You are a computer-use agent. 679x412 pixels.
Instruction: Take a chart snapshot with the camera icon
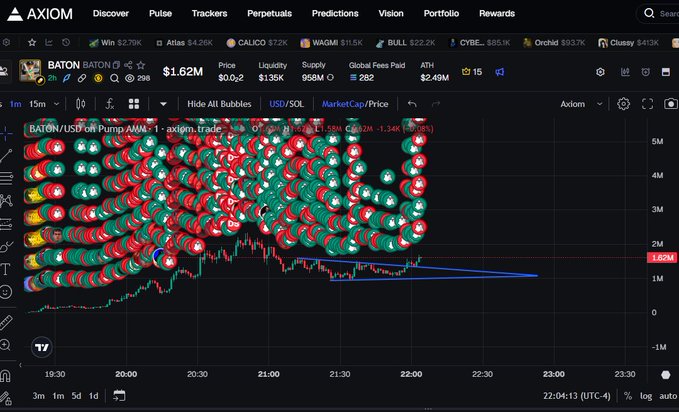(671, 104)
